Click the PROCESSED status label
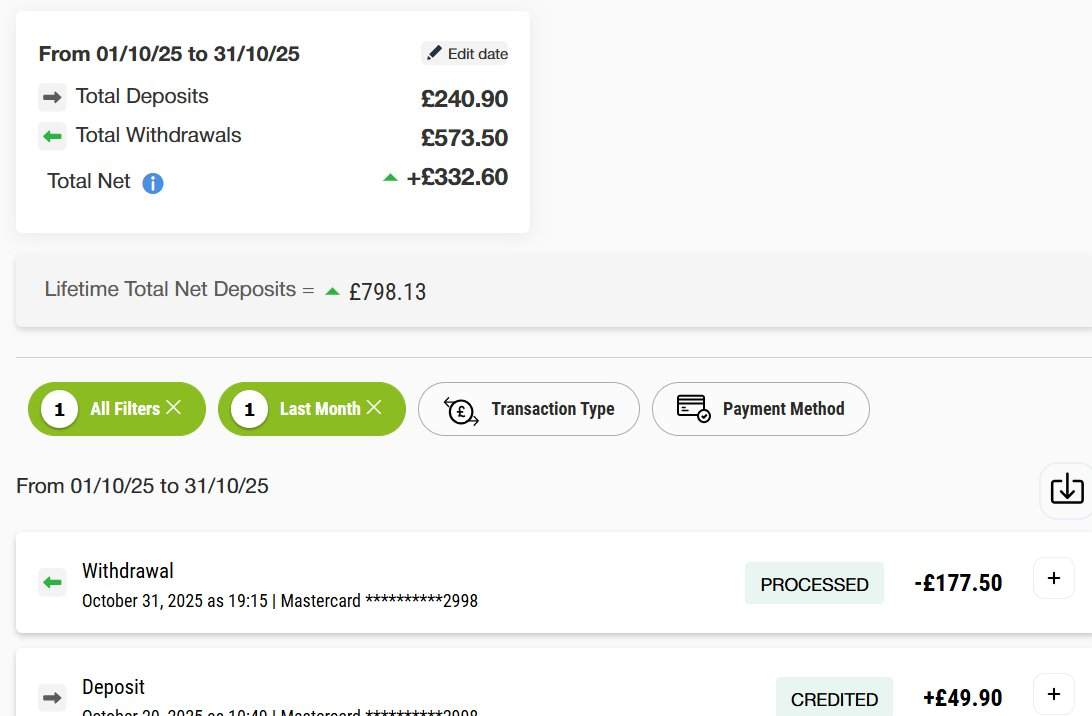Image resolution: width=1092 pixels, height=716 pixels. (814, 583)
